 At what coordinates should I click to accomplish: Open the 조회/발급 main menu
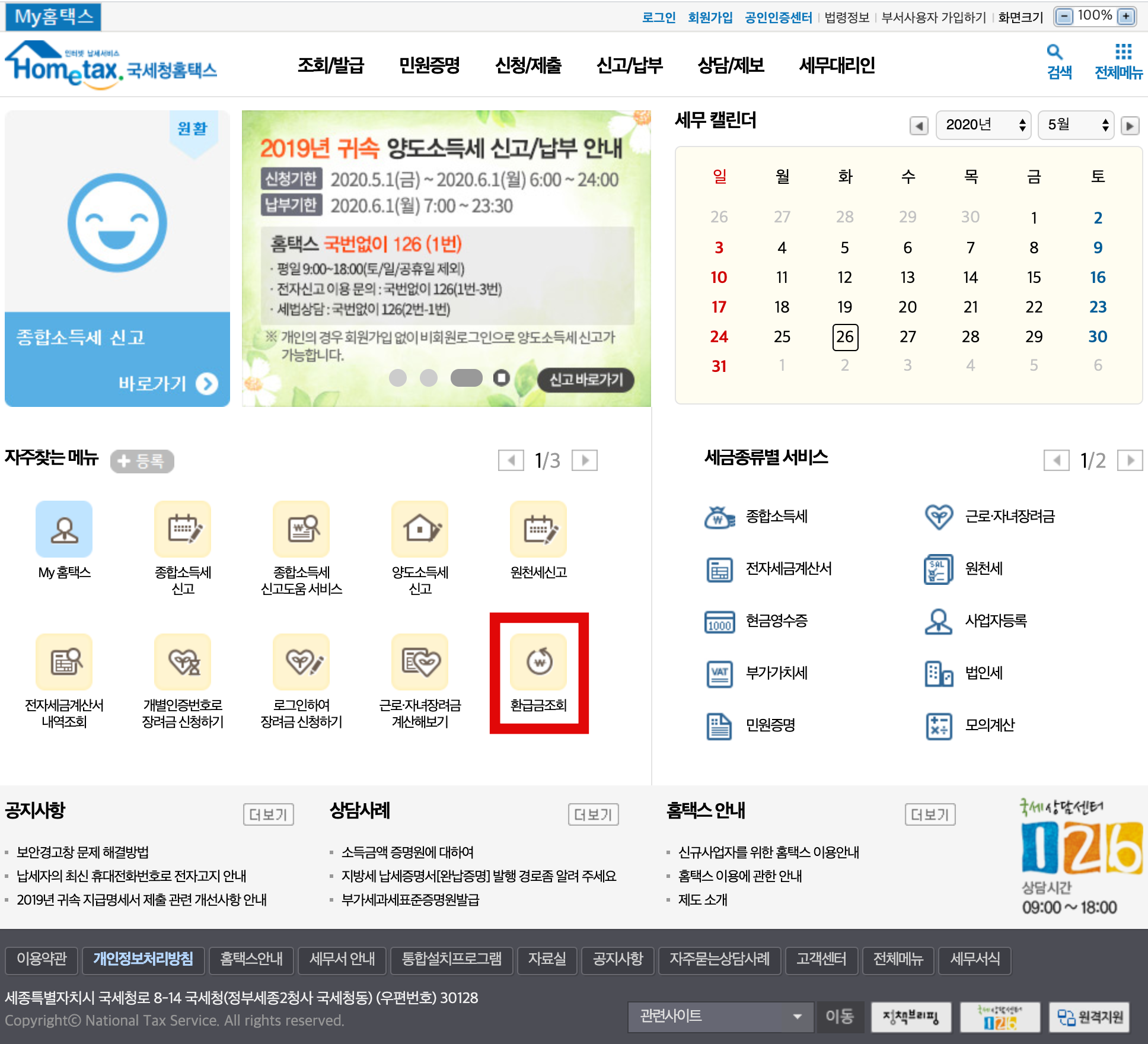[330, 65]
